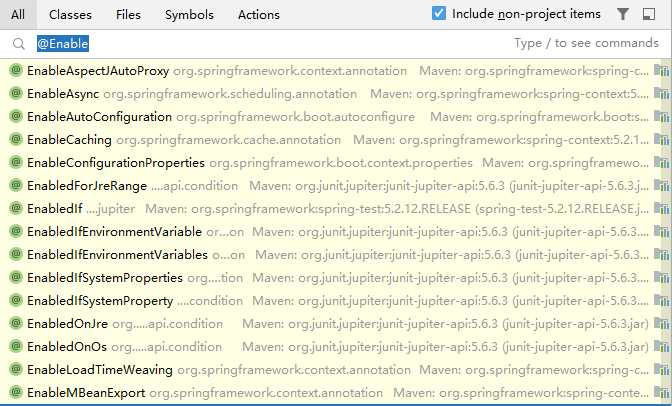This screenshot has width=672, height=406.
Task: Click annotation icon beside EnabledIf
Action: (16, 208)
